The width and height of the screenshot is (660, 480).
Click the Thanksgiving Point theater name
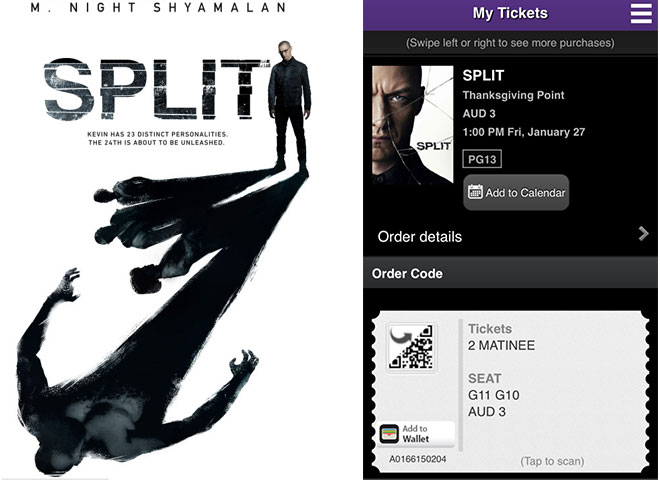tap(513, 95)
